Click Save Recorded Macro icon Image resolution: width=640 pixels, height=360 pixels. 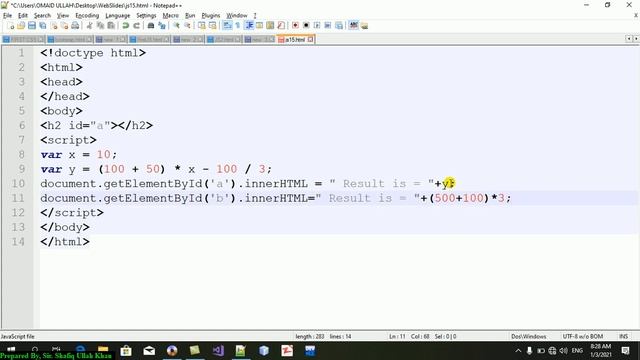pyautogui.click(x=339, y=26)
